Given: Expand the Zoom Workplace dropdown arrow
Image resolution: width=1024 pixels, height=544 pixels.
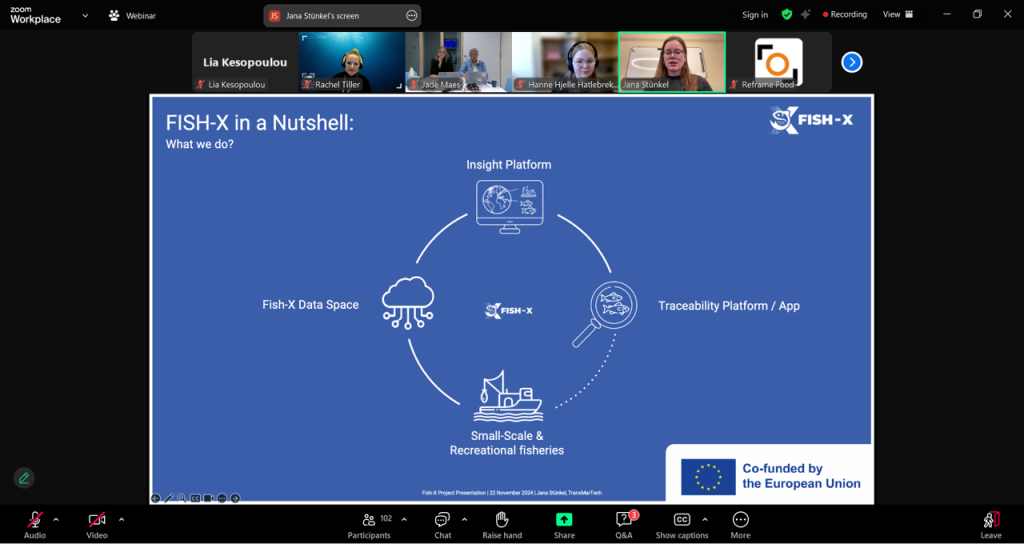Looking at the screenshot, I should pos(85,15).
